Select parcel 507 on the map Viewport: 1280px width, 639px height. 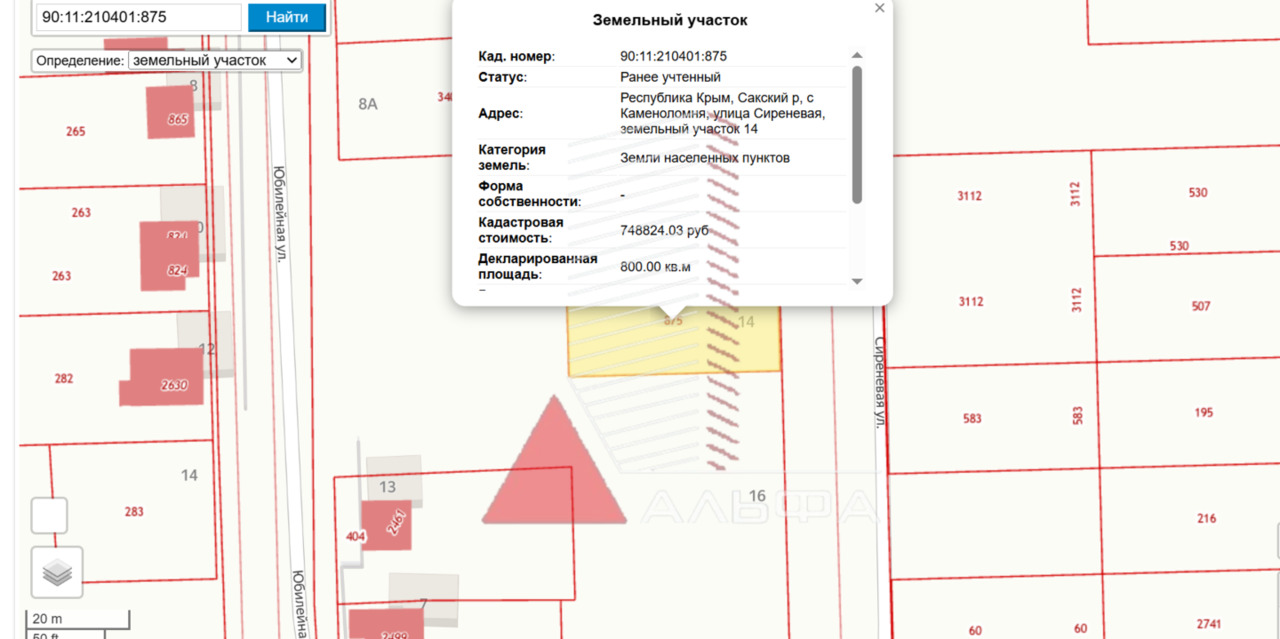pos(1201,306)
